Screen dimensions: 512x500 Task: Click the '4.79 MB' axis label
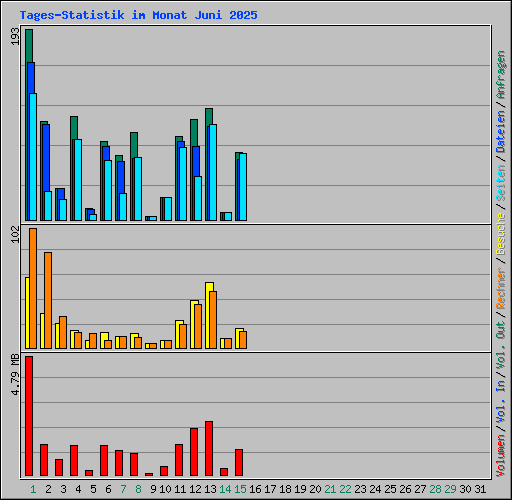pyautogui.click(x=15, y=375)
